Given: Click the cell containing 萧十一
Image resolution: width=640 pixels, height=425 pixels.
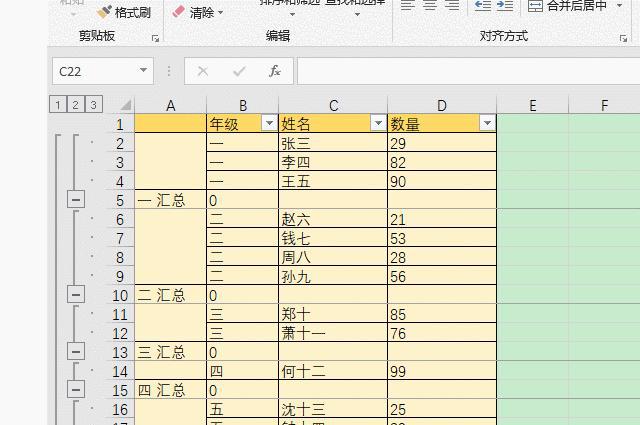Looking at the screenshot, I should 333,333.
